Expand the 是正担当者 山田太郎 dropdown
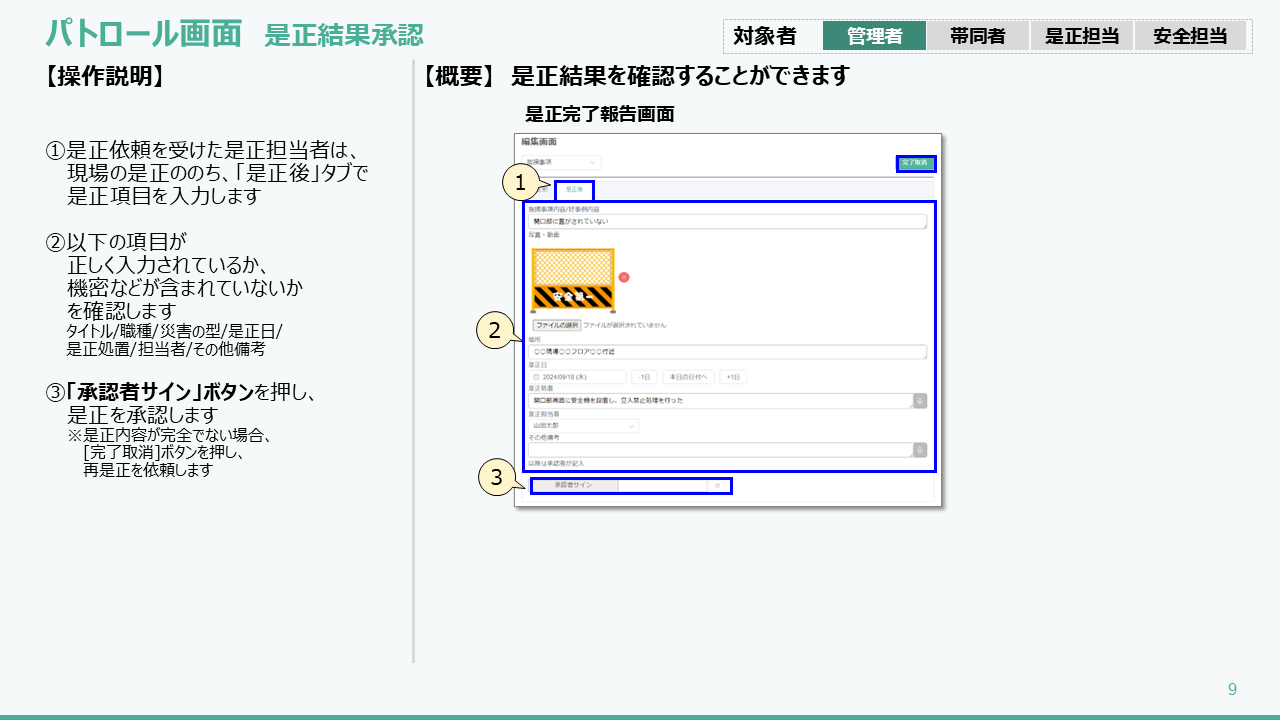Image resolution: width=1280 pixels, height=720 pixels. pos(584,426)
